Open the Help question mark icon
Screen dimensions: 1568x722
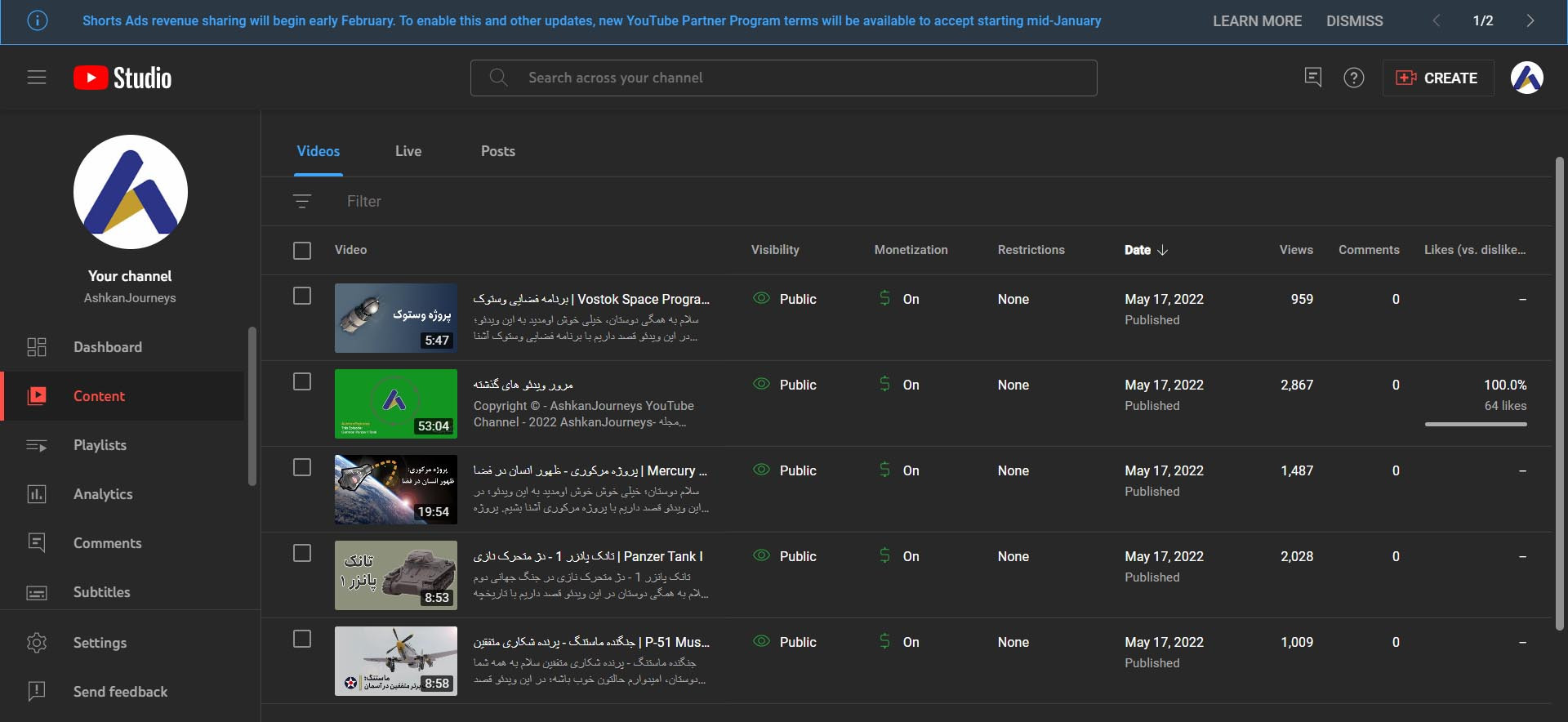[1354, 78]
